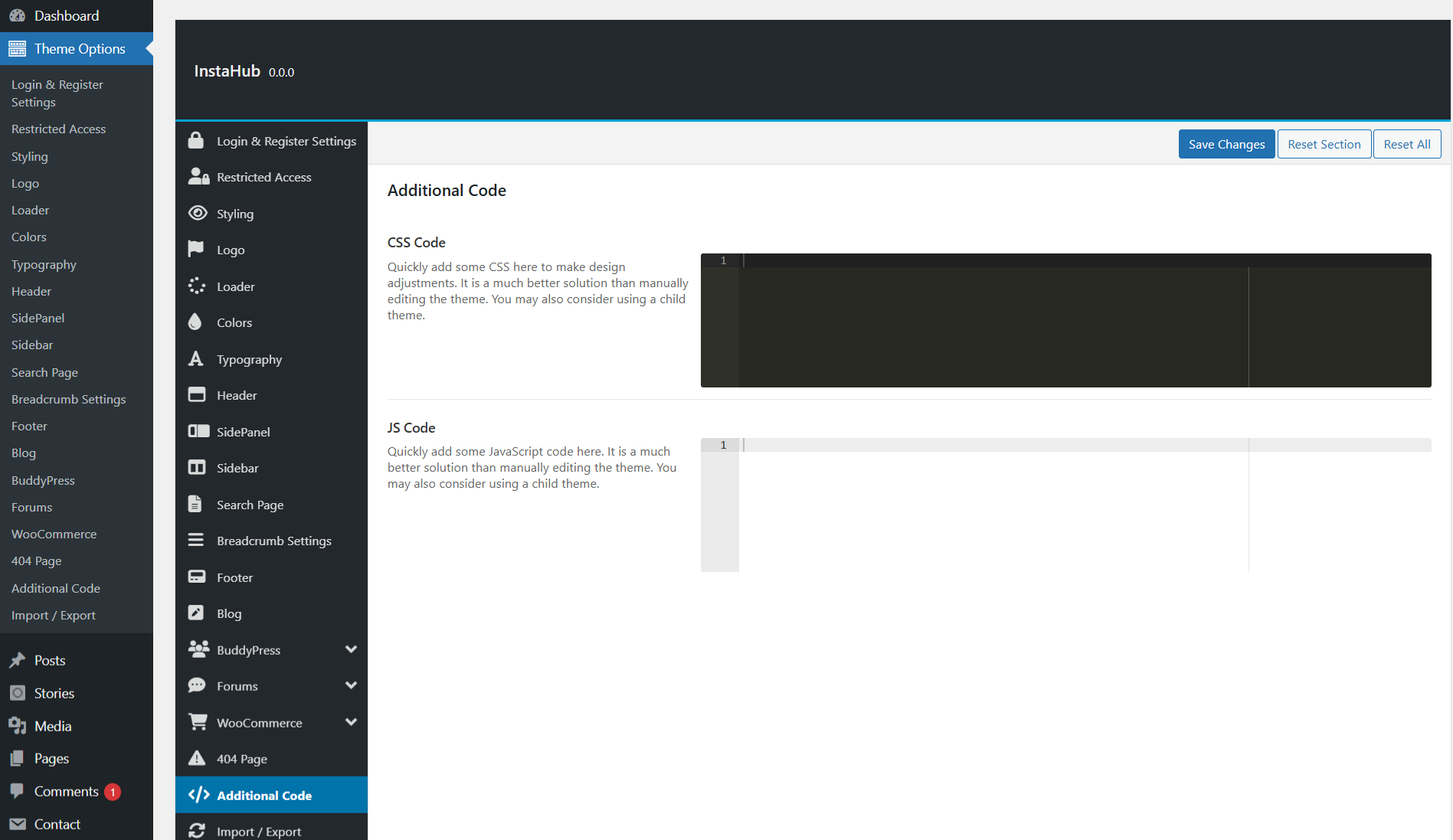This screenshot has width=1453, height=840.
Task: Click the eye icon next to Styling
Action: (198, 213)
